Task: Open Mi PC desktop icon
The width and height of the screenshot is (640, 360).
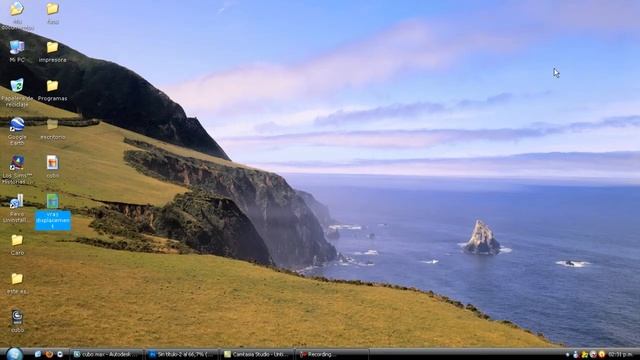Action: 17,51
